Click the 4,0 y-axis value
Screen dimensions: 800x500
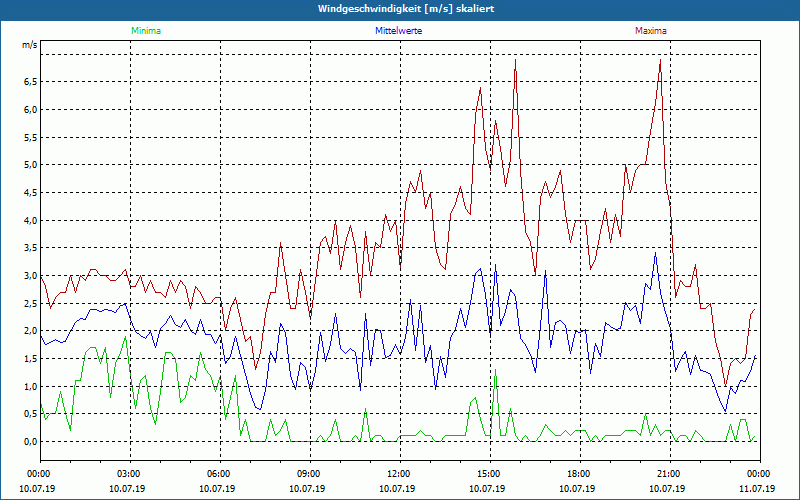coord(31,220)
